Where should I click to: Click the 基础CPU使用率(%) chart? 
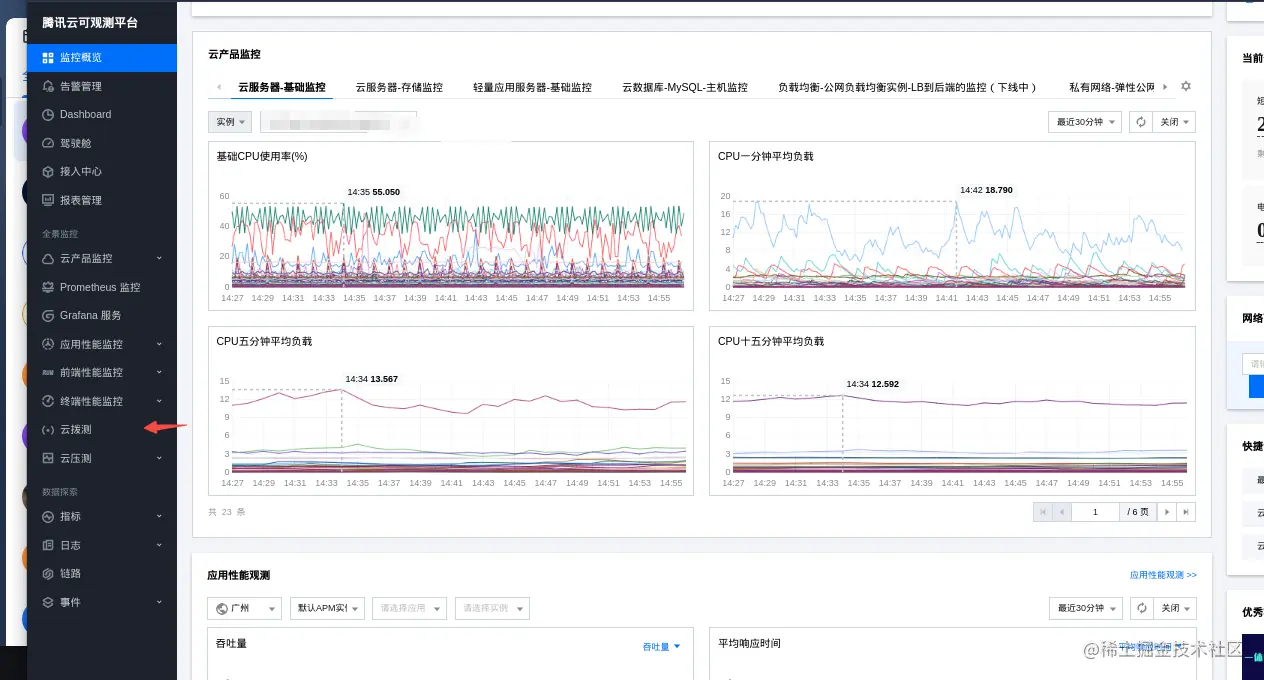(x=451, y=226)
